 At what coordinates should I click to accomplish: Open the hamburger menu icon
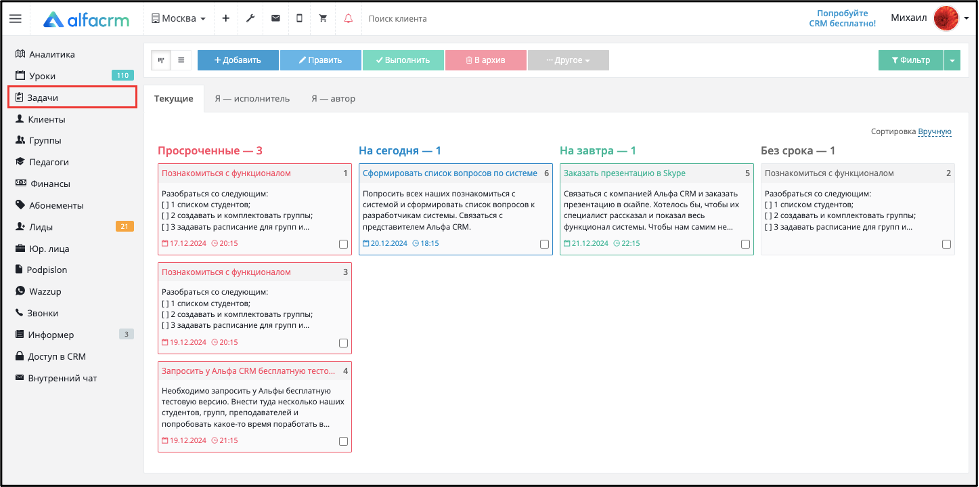15,19
